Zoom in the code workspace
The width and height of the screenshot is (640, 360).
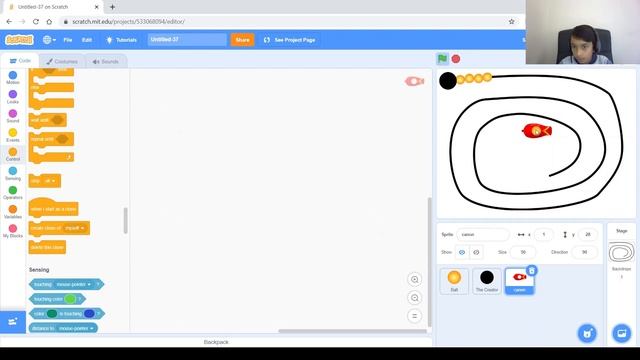click(x=415, y=280)
